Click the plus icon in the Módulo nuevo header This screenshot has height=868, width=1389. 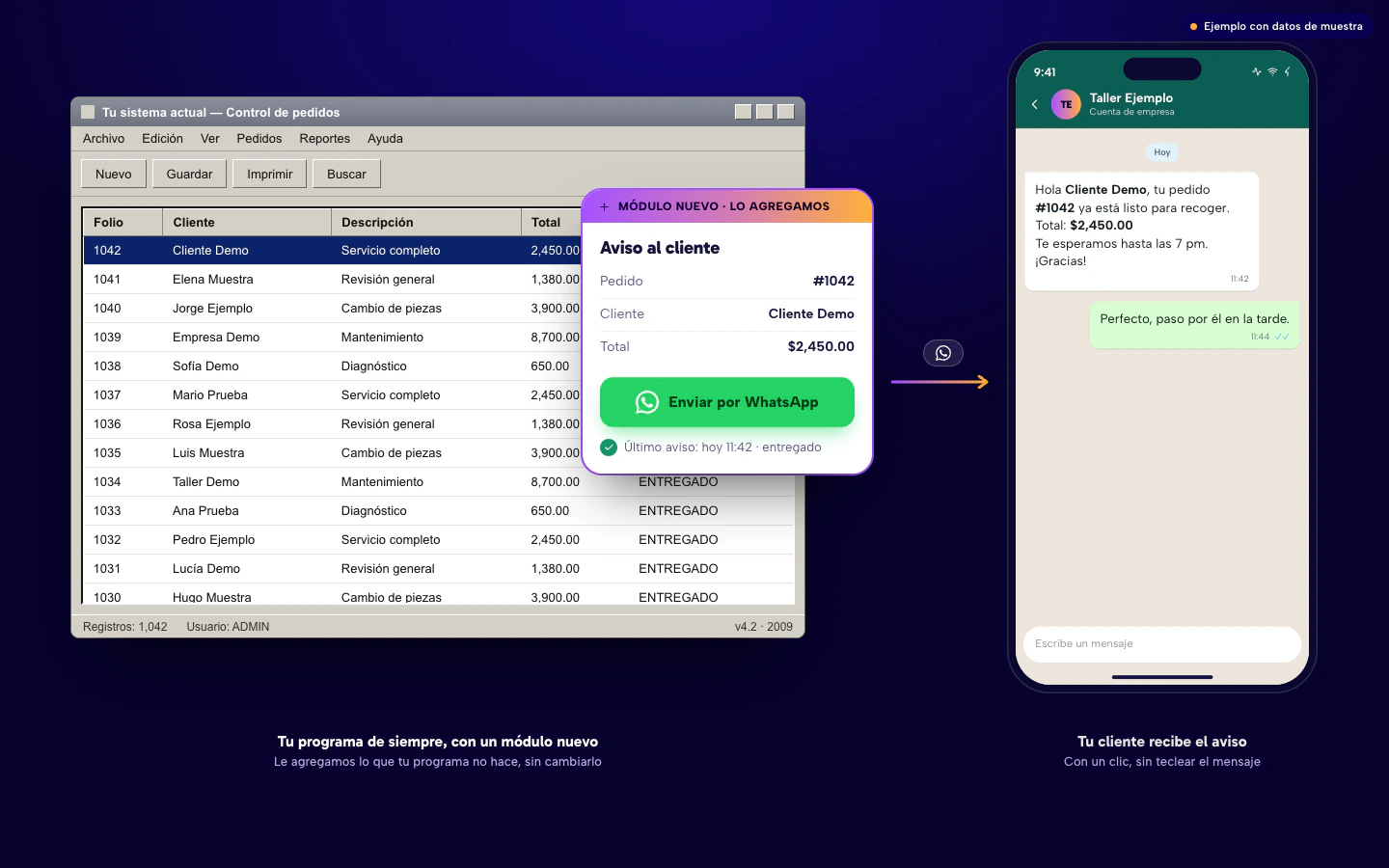point(604,206)
